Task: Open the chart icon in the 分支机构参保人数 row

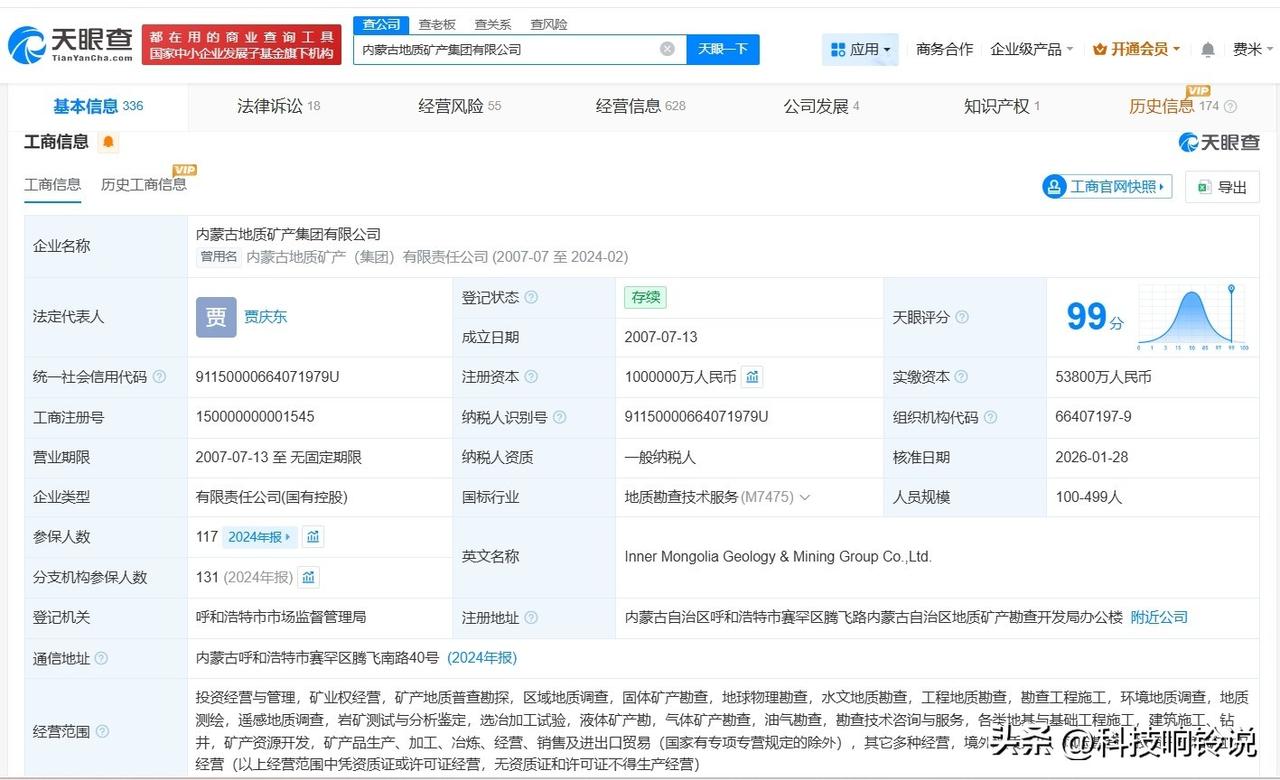Action: pos(309,577)
